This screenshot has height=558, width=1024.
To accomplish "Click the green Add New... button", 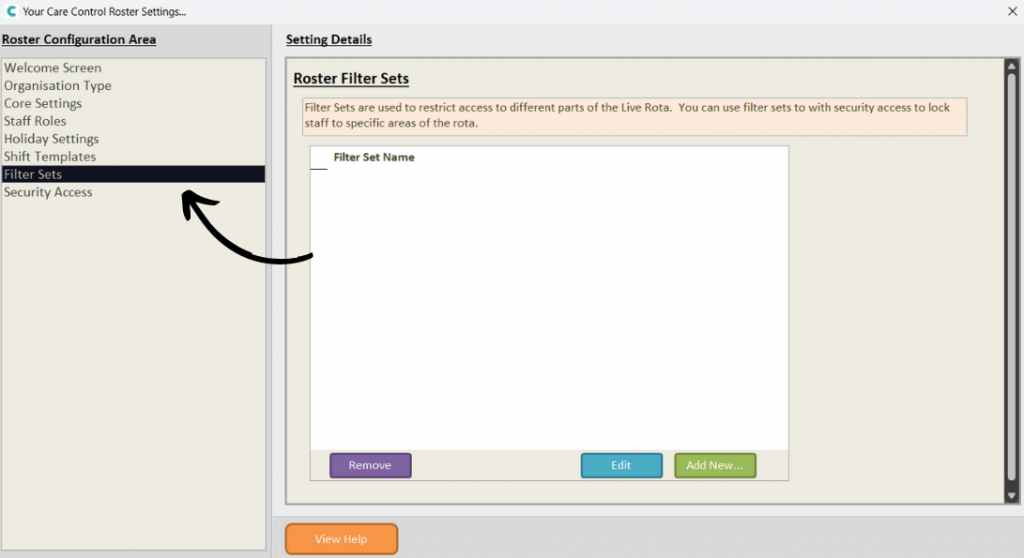I will (x=715, y=465).
